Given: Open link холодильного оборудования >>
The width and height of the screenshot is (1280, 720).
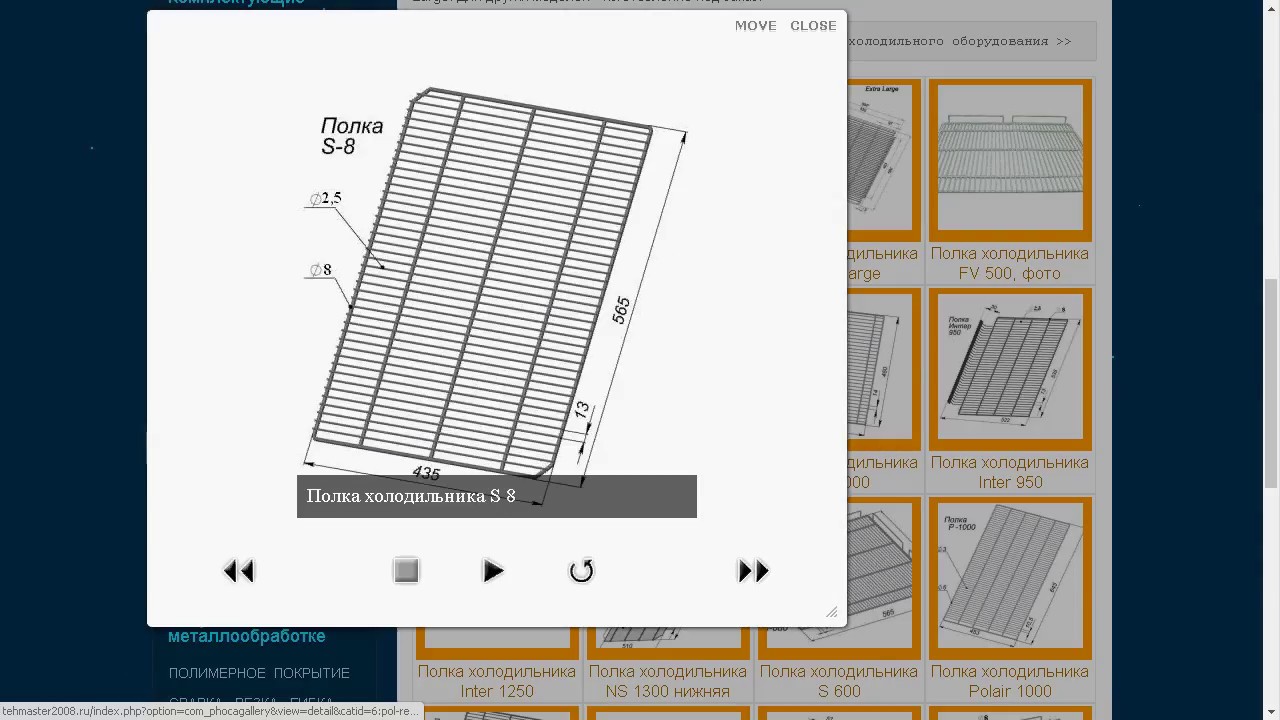Looking at the screenshot, I should click(960, 41).
